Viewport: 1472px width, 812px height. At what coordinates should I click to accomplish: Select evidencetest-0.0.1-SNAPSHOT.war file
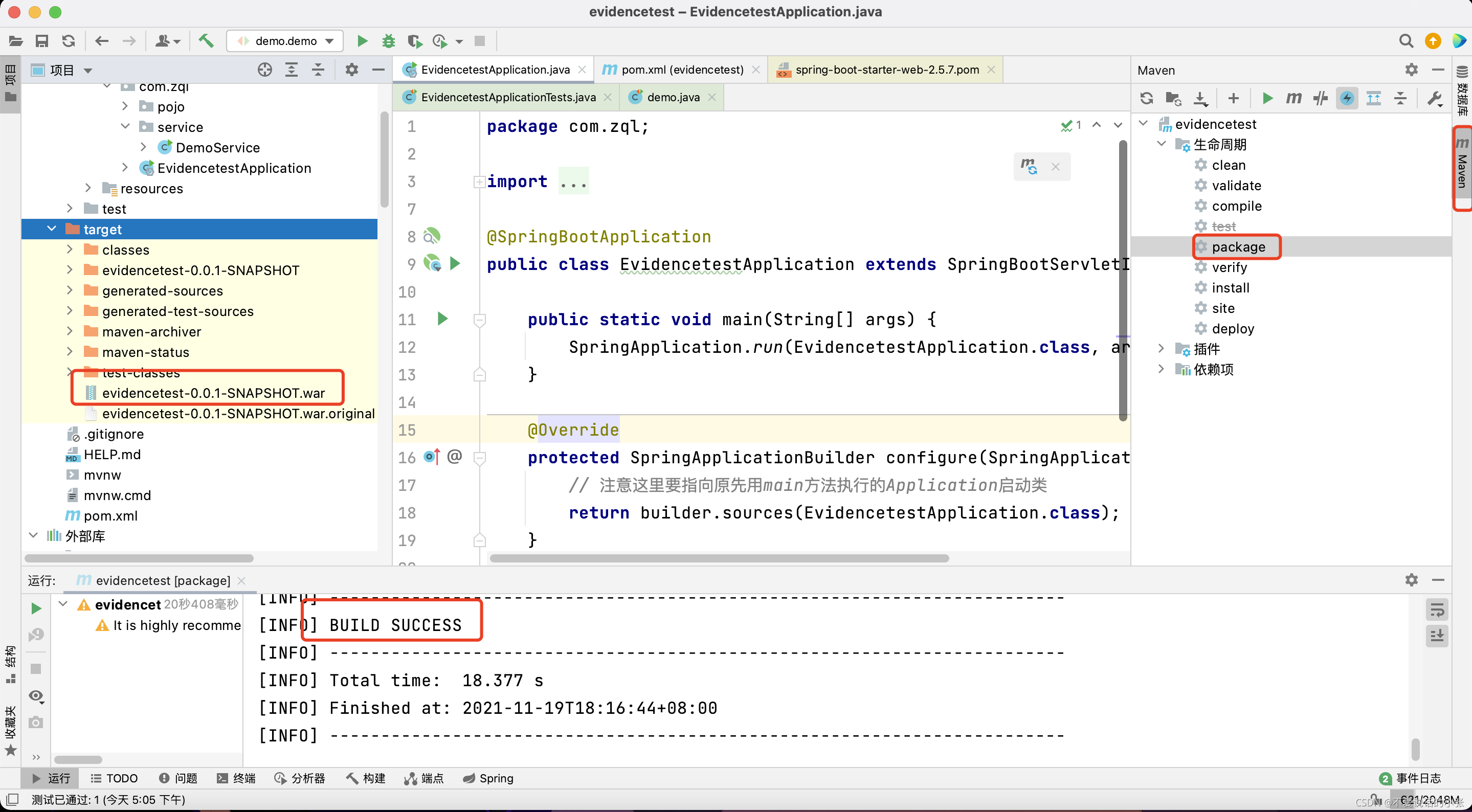[213, 393]
